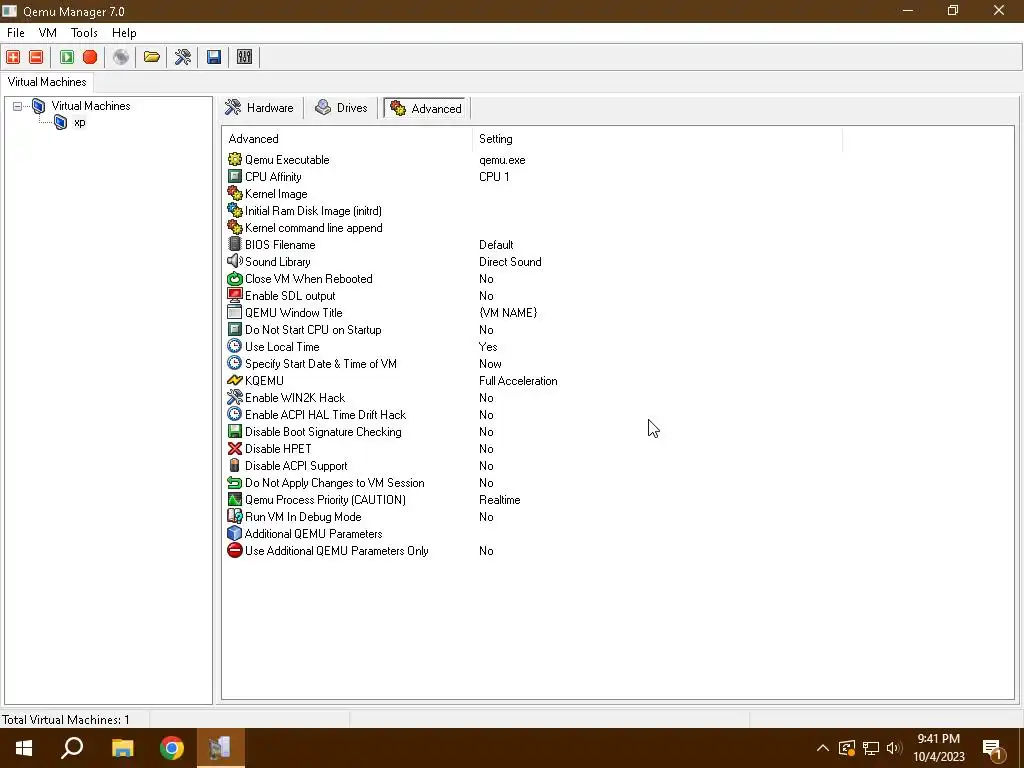The image size is (1024, 768).
Task: Select the Virtual Machines panel tab
Action: 47,82
